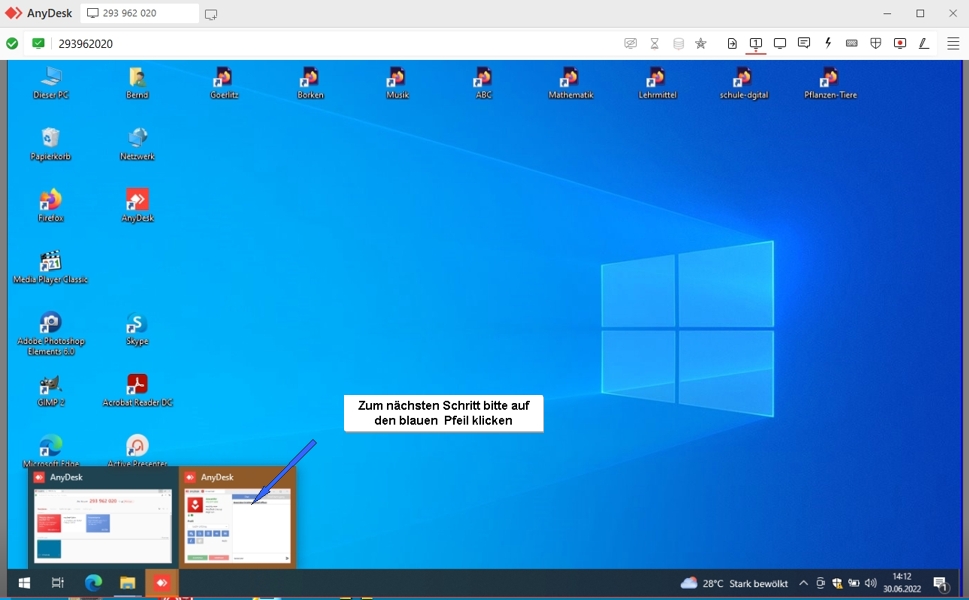Image resolution: width=969 pixels, height=600 pixels.
Task: Open the whiteboard pen icon
Action: point(924,43)
